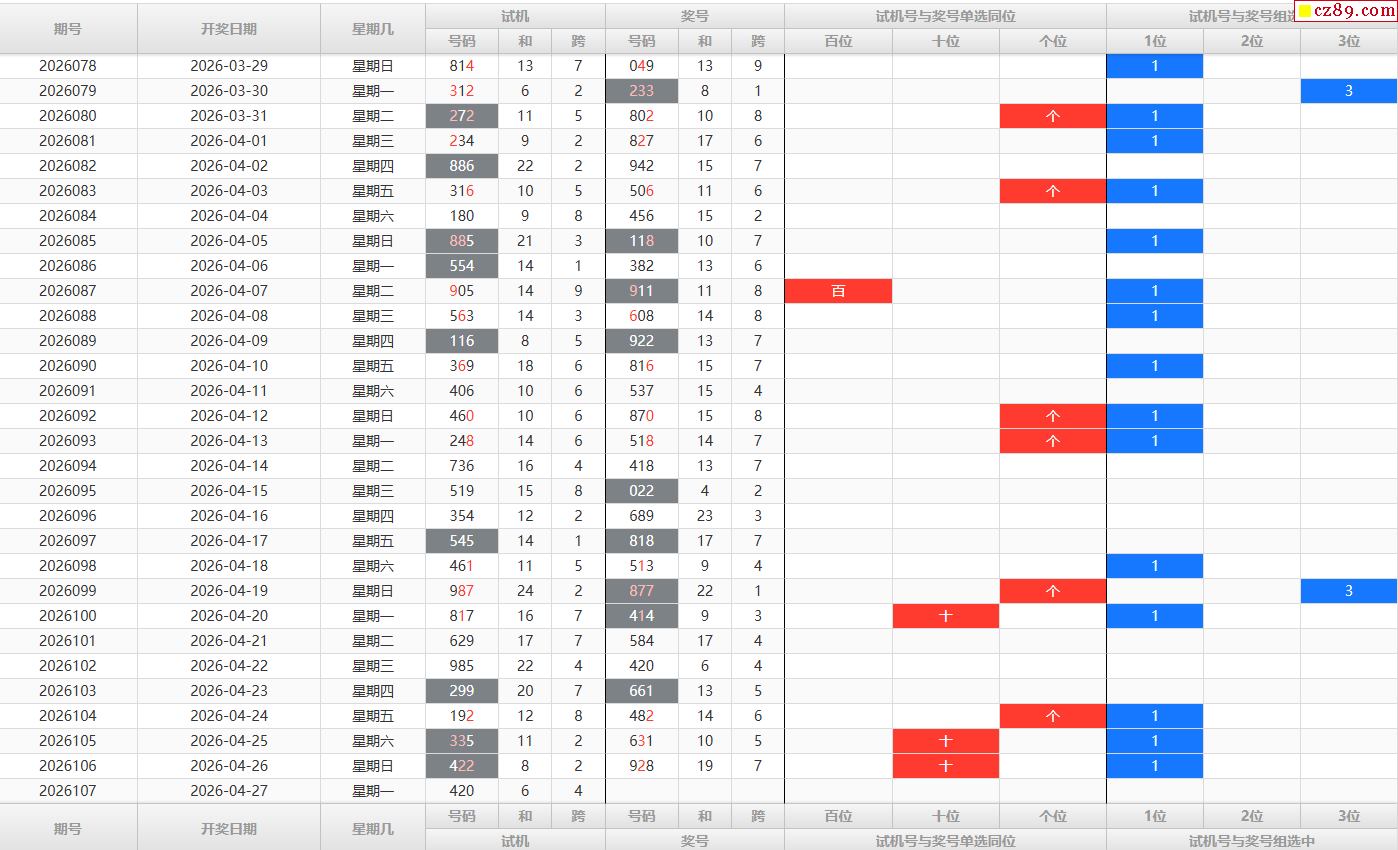Select the gray highlighted 299 trial number
This screenshot has height=850, width=1398.
[462, 691]
